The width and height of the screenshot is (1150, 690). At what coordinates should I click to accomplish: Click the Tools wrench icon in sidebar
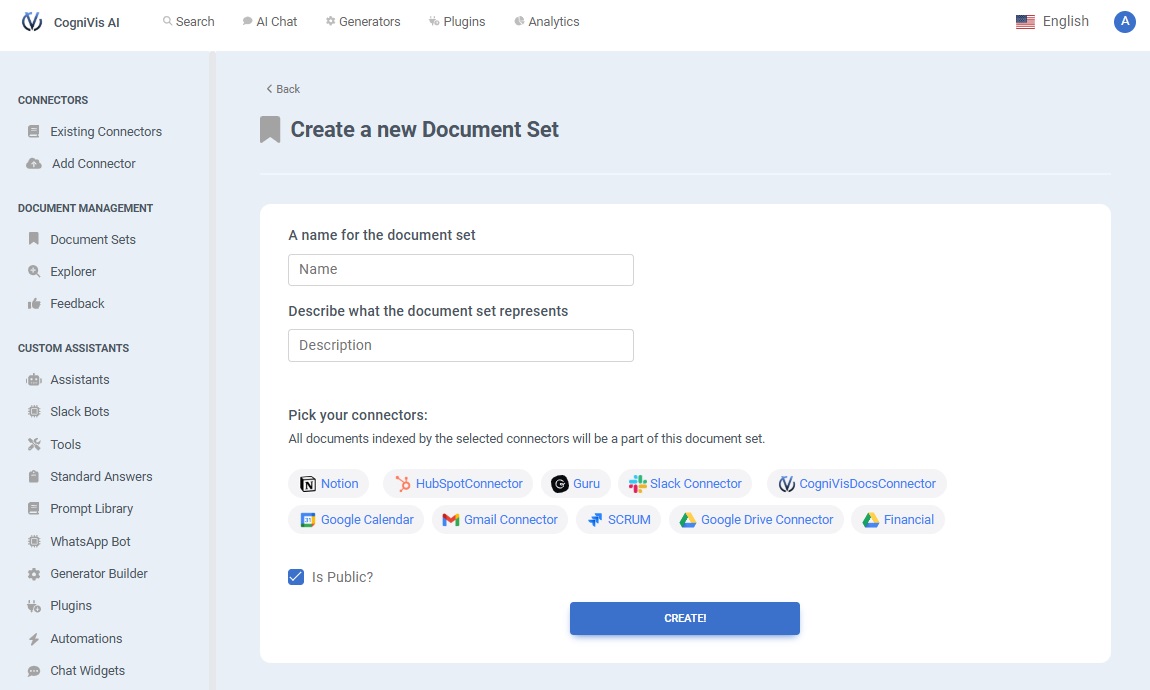34,444
